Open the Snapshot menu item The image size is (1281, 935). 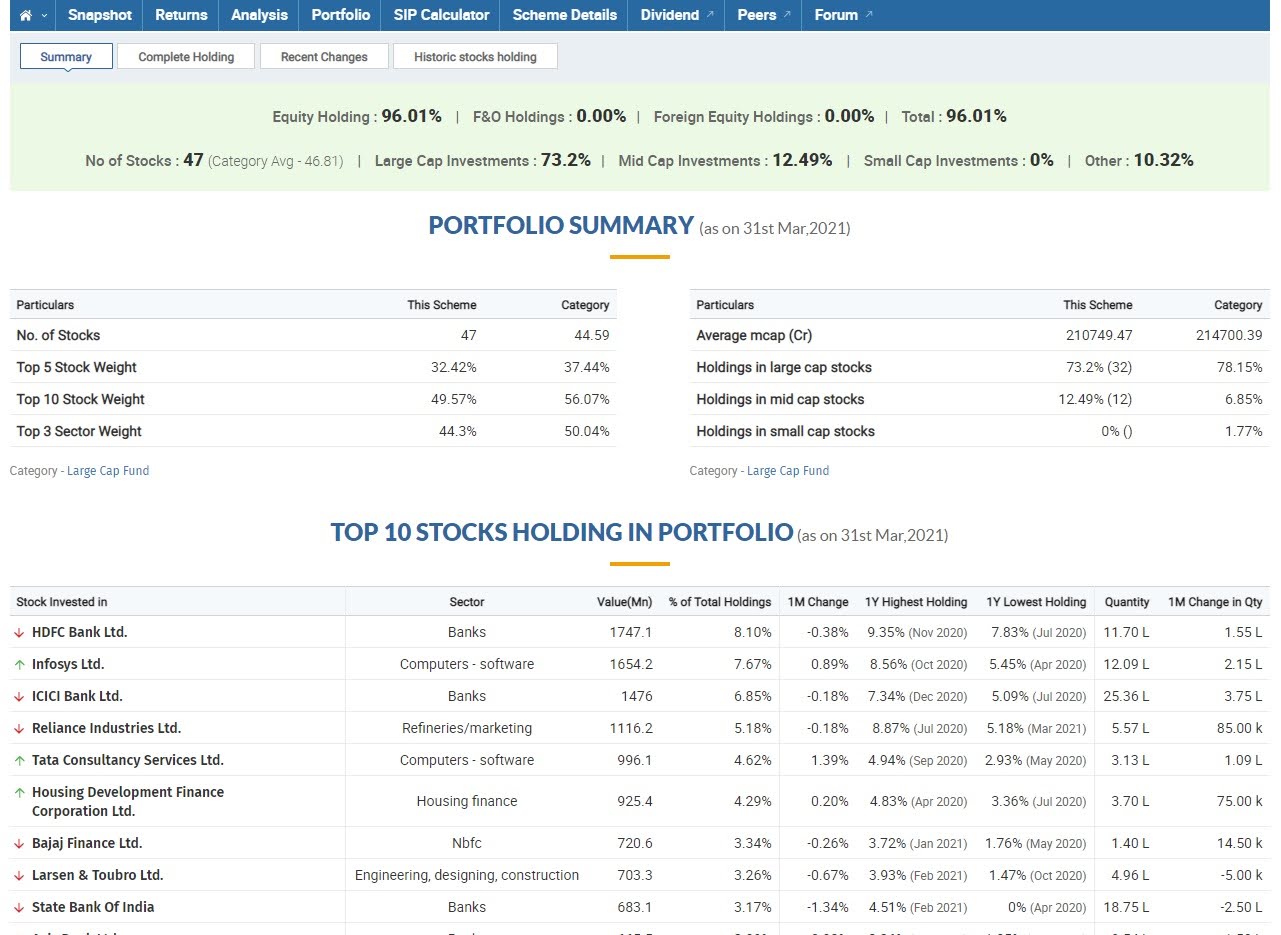tap(99, 15)
